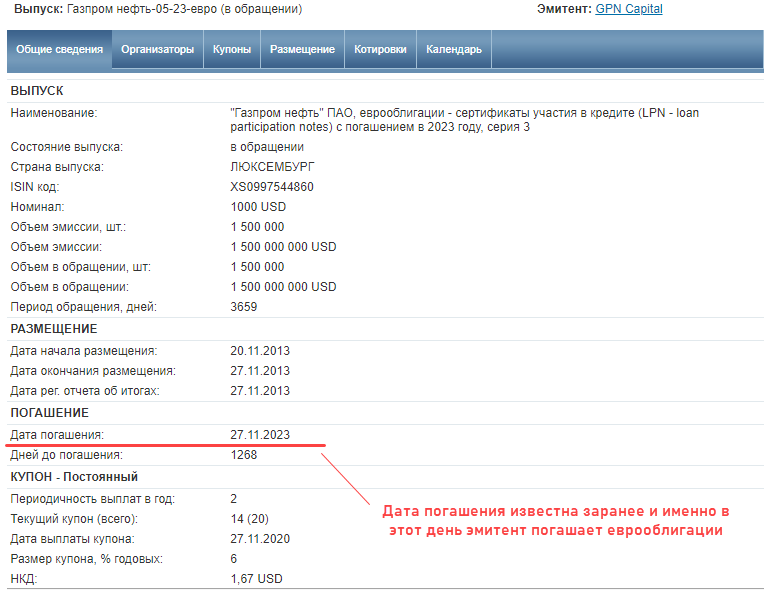Viewport: 767px width, 594px height.
Task: Select current coupon value 14 (20)
Action: pos(249,519)
